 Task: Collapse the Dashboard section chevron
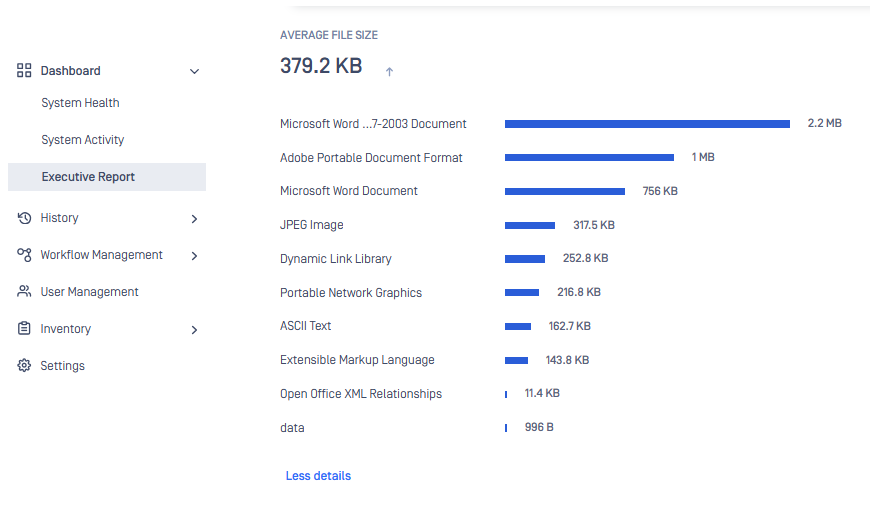[194, 72]
